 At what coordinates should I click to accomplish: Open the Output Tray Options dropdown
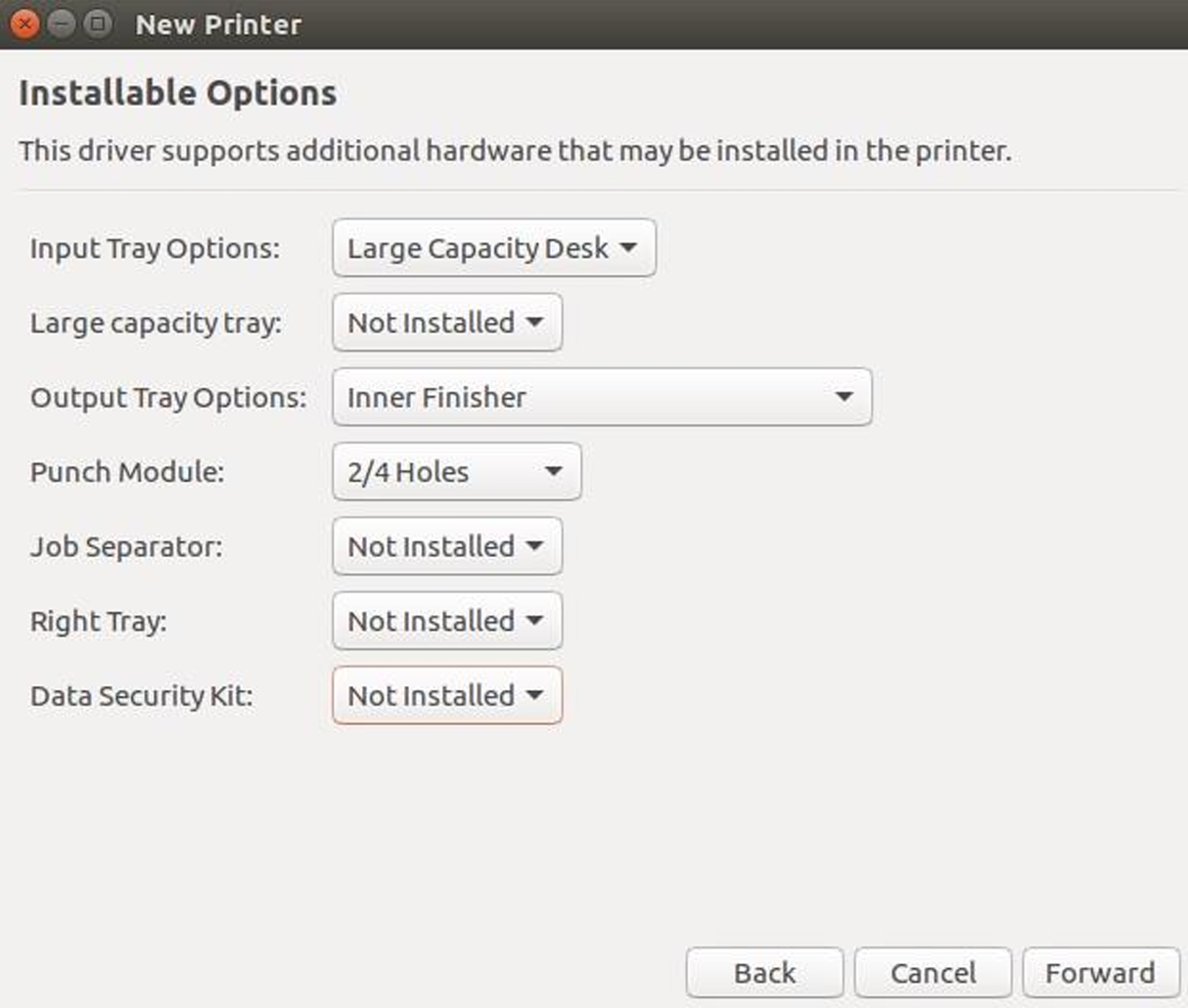point(602,396)
